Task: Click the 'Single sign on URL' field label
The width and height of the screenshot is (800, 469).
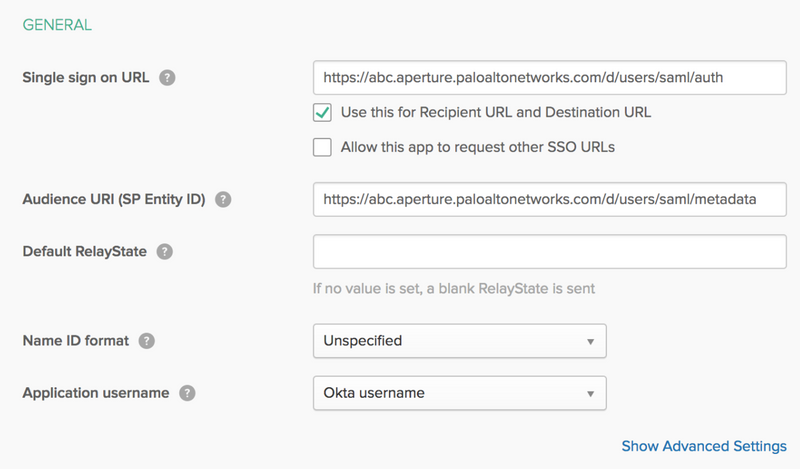Action: [86, 79]
